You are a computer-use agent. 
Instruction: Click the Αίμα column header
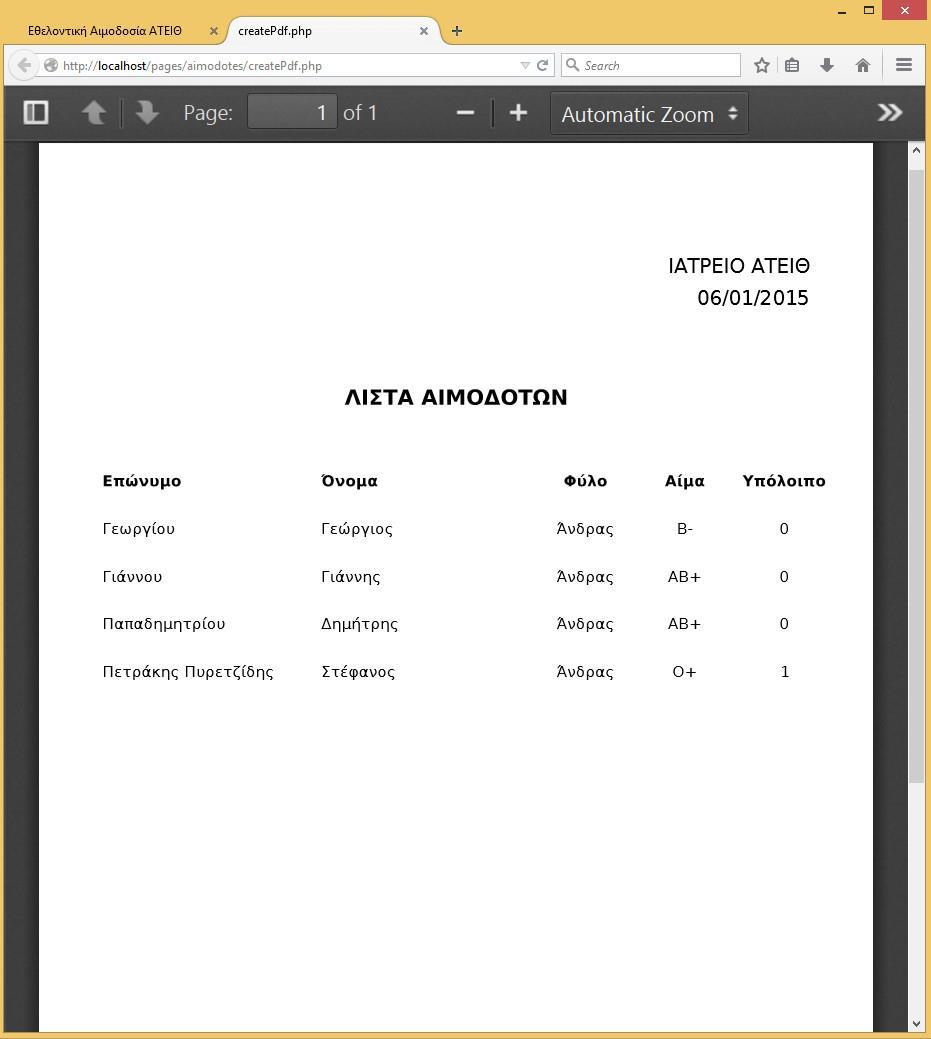[685, 480]
